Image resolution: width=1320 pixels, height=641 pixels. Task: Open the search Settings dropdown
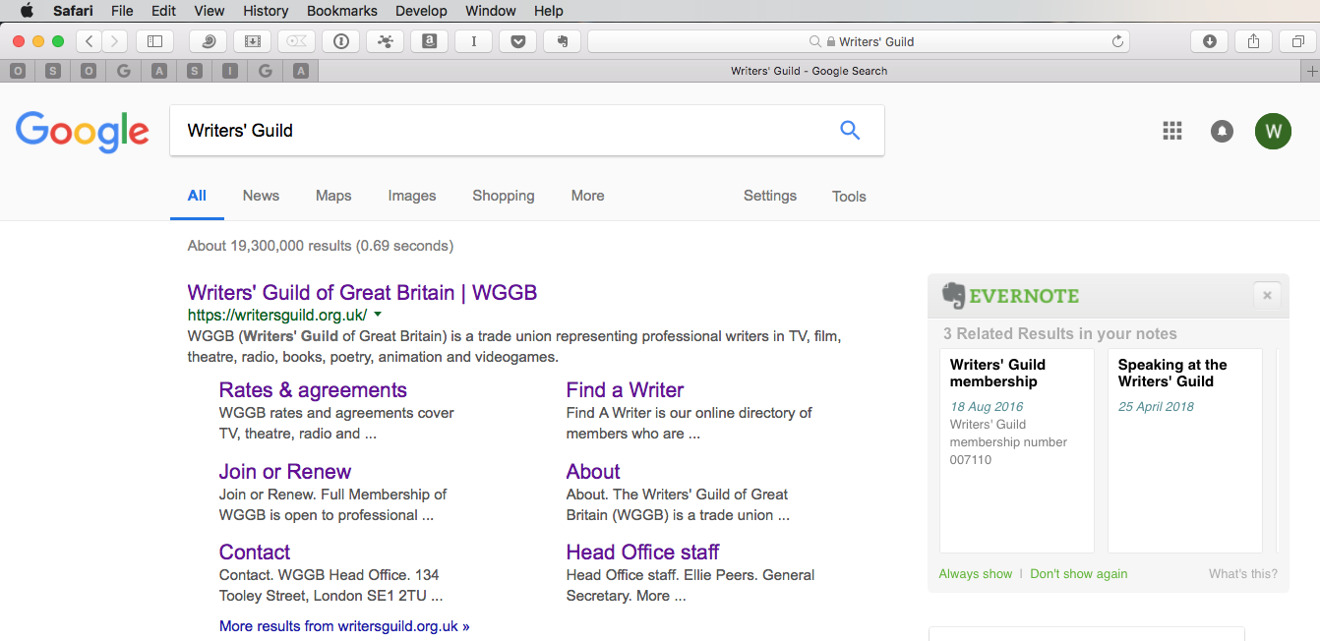(x=770, y=196)
